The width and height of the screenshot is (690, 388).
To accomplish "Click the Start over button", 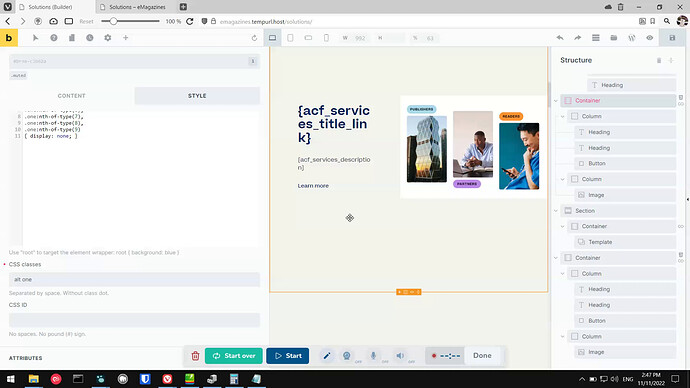I will pos(234,355).
